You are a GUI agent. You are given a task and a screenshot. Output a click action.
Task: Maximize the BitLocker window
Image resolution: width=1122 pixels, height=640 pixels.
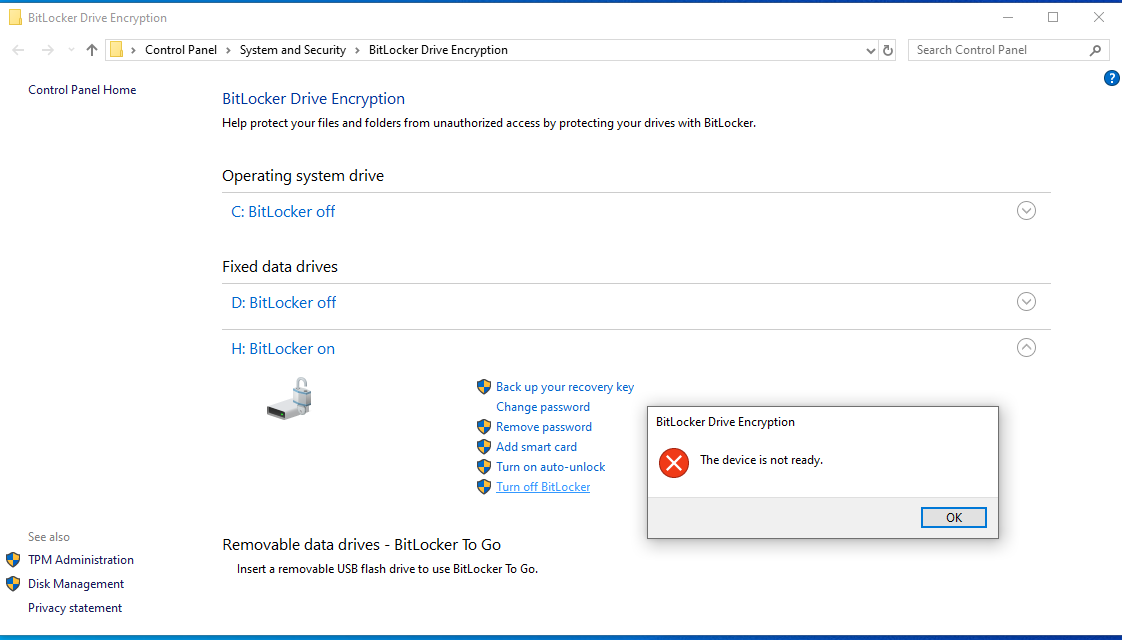tap(1053, 17)
